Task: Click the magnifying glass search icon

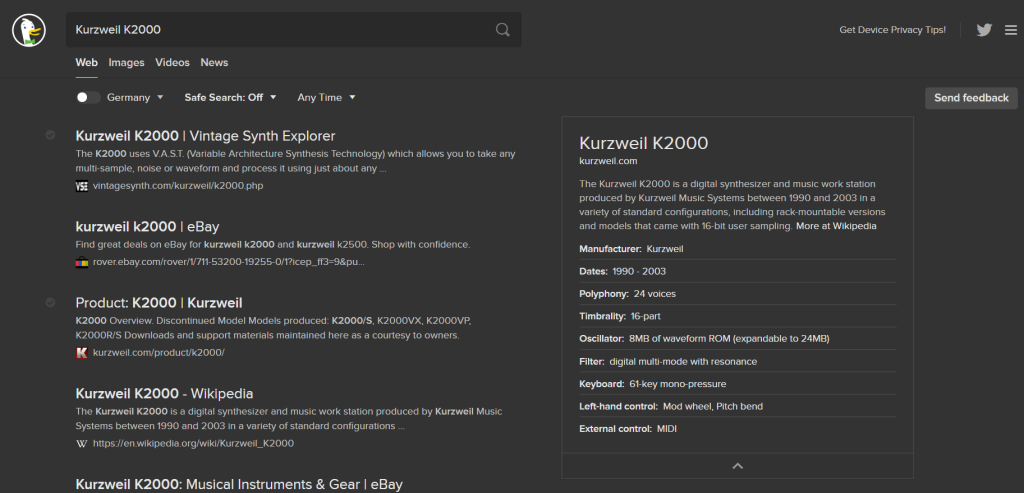Action: tap(503, 30)
